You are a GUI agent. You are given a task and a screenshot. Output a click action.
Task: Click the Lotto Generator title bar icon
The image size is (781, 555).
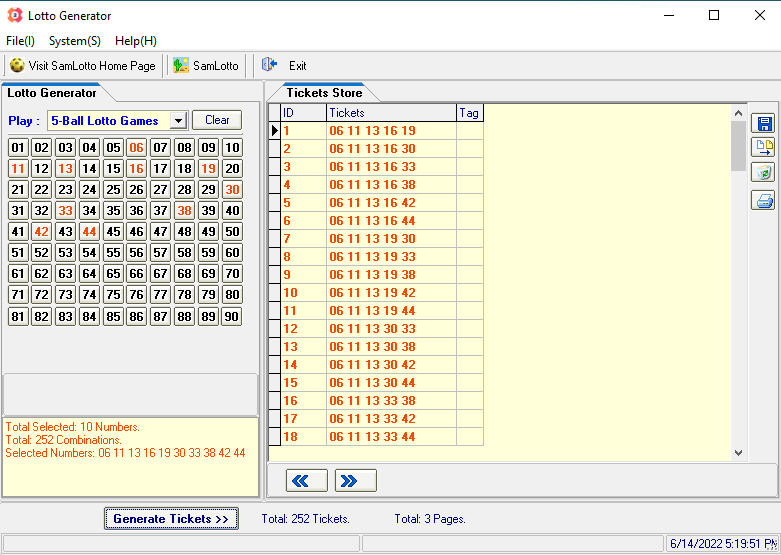coord(15,15)
